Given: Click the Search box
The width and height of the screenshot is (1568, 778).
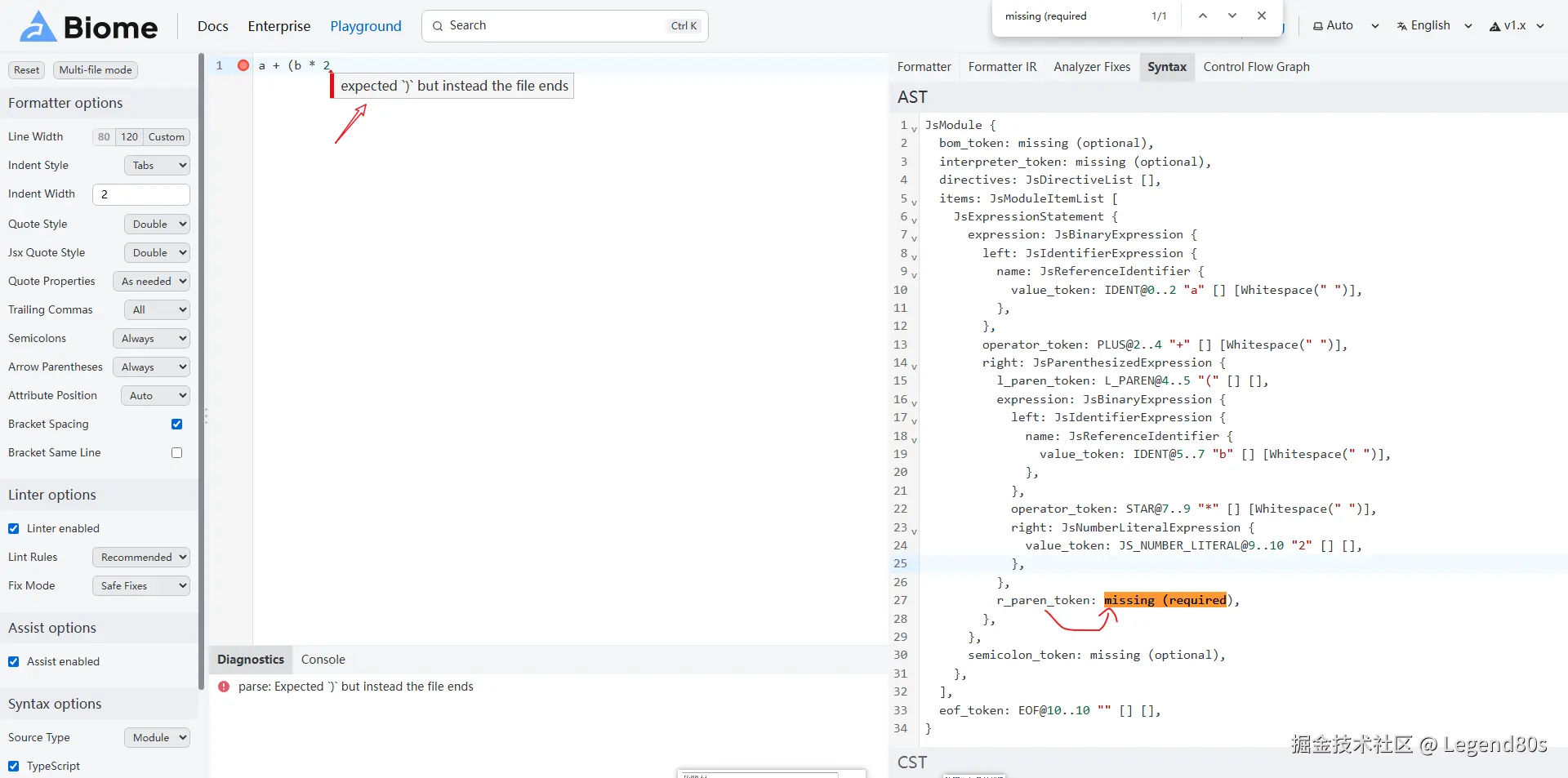Looking at the screenshot, I should click(564, 26).
